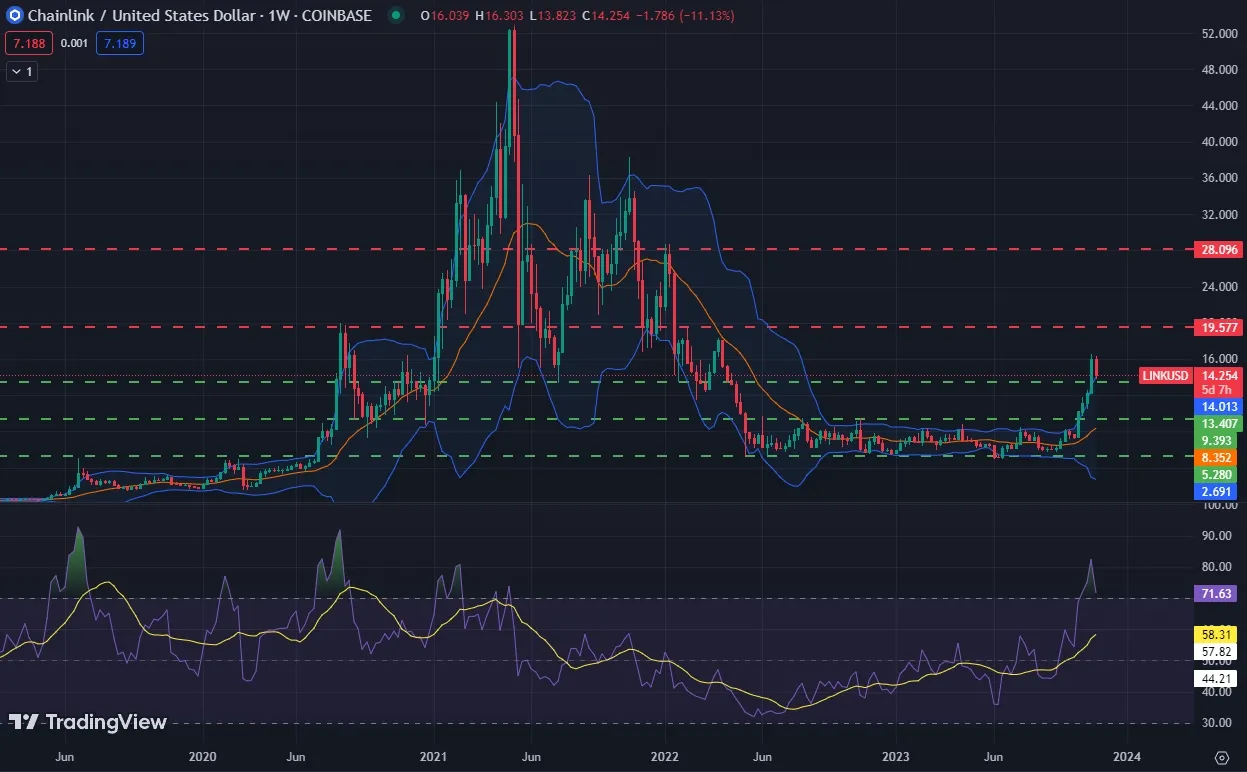
Task: Select the 28.096 red price label
Action: [x=1219, y=249]
